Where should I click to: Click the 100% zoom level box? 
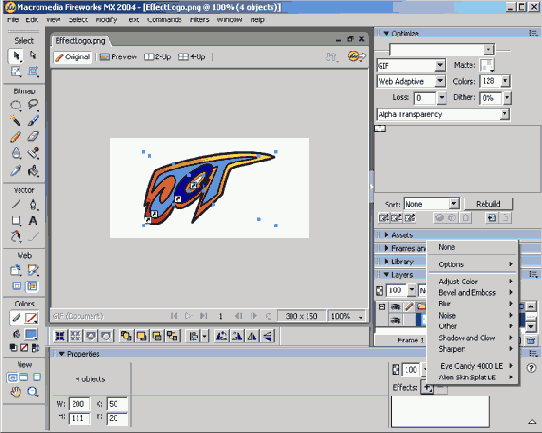point(346,316)
